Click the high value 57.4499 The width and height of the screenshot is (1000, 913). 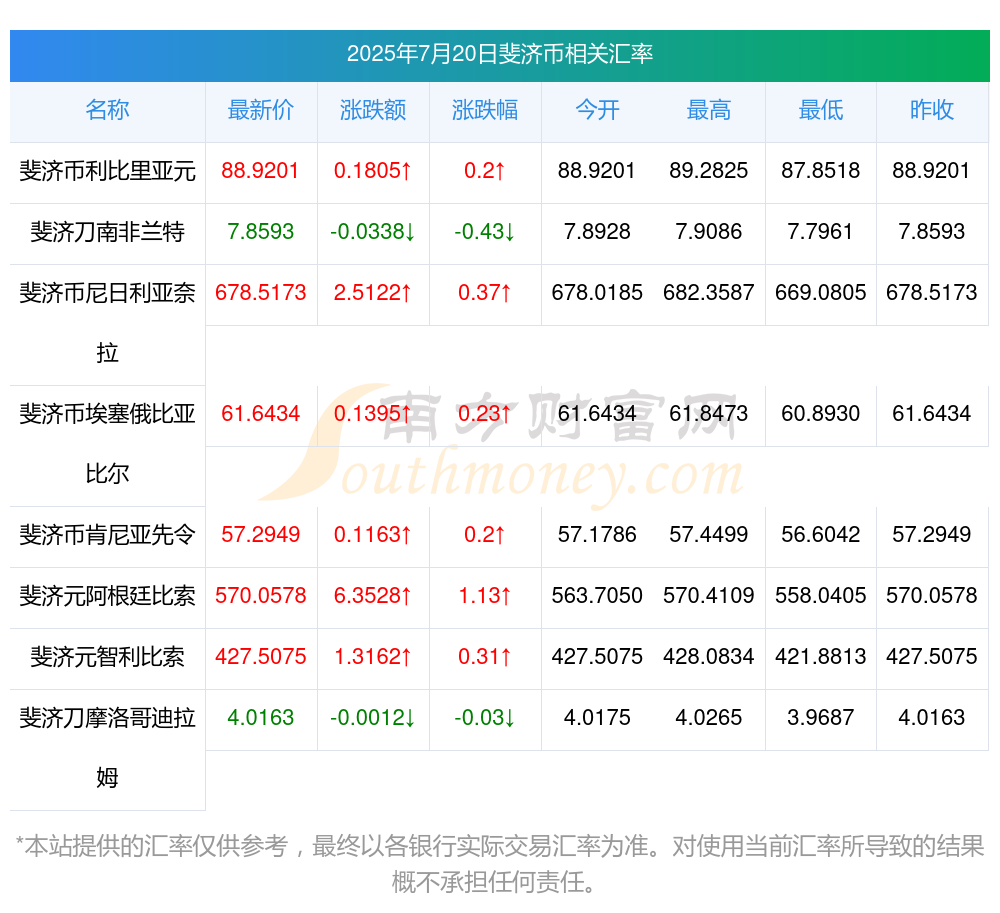point(709,534)
